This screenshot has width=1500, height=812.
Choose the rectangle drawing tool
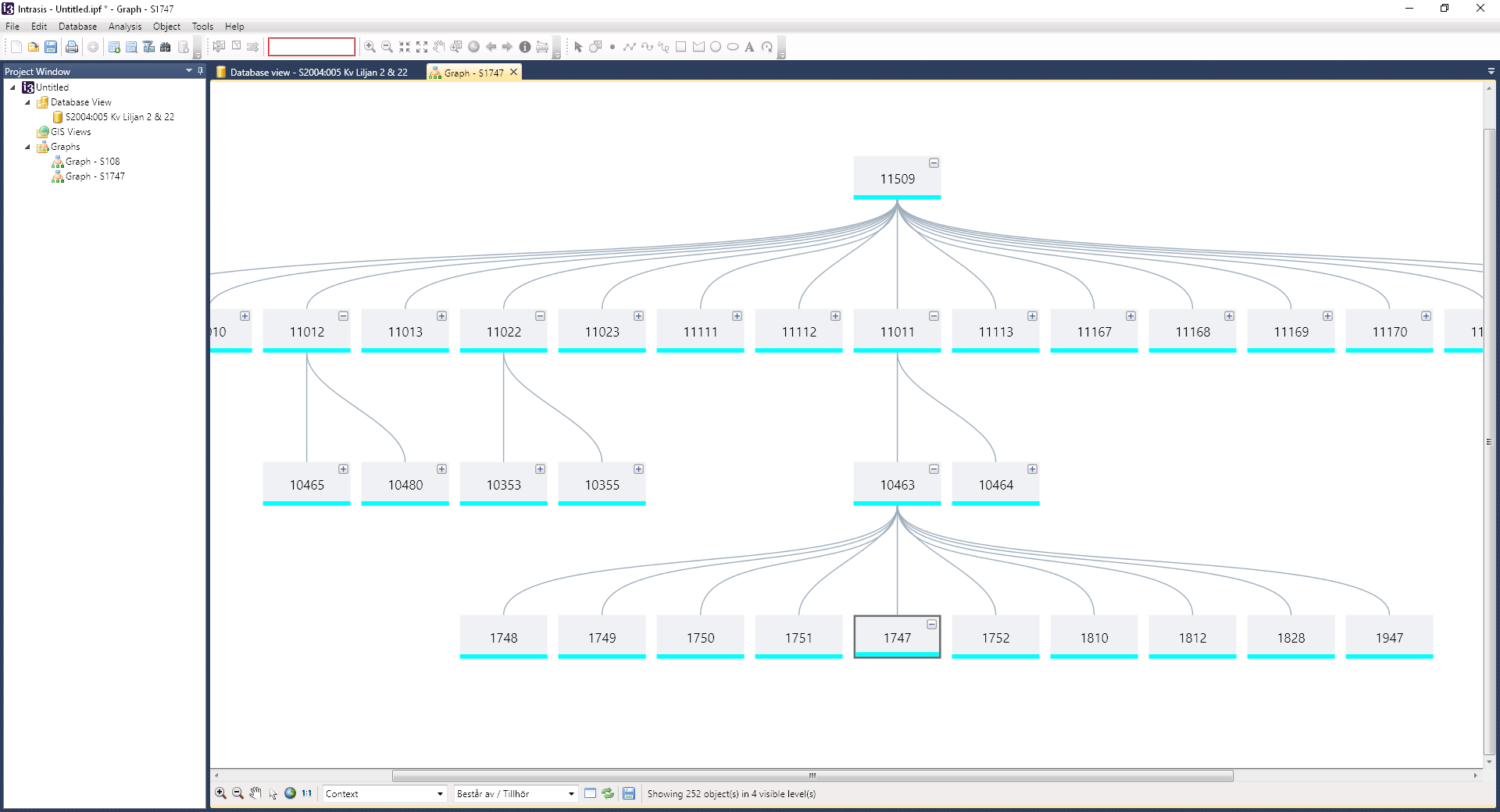680,47
